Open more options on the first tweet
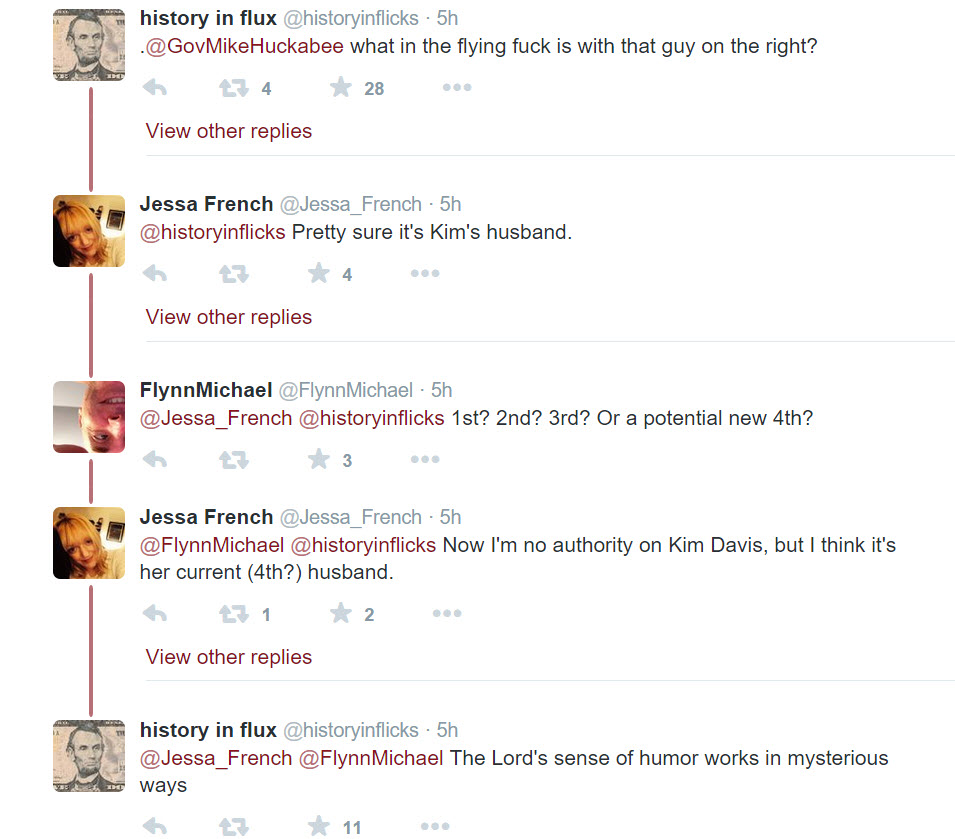 (x=456, y=88)
